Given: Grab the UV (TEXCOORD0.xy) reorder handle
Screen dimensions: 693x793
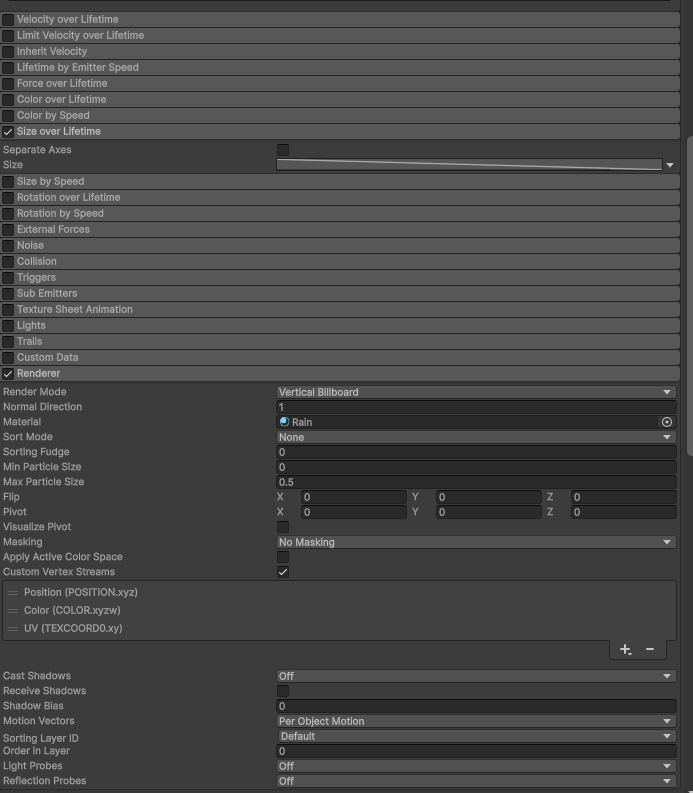Looking at the screenshot, I should (13, 629).
